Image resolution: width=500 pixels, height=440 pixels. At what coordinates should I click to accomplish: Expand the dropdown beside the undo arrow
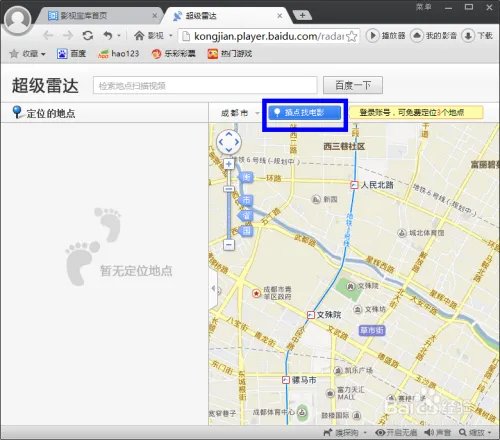point(119,36)
